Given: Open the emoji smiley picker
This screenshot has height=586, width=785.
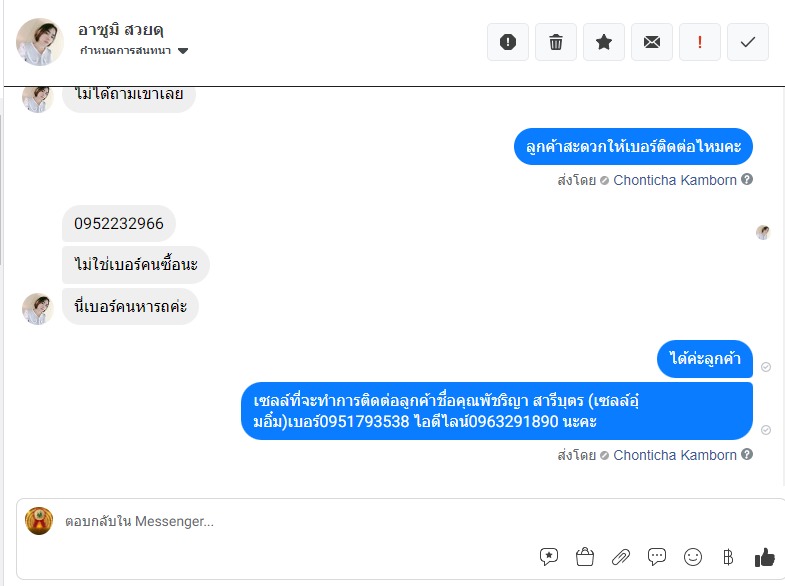Looking at the screenshot, I should click(693, 556).
